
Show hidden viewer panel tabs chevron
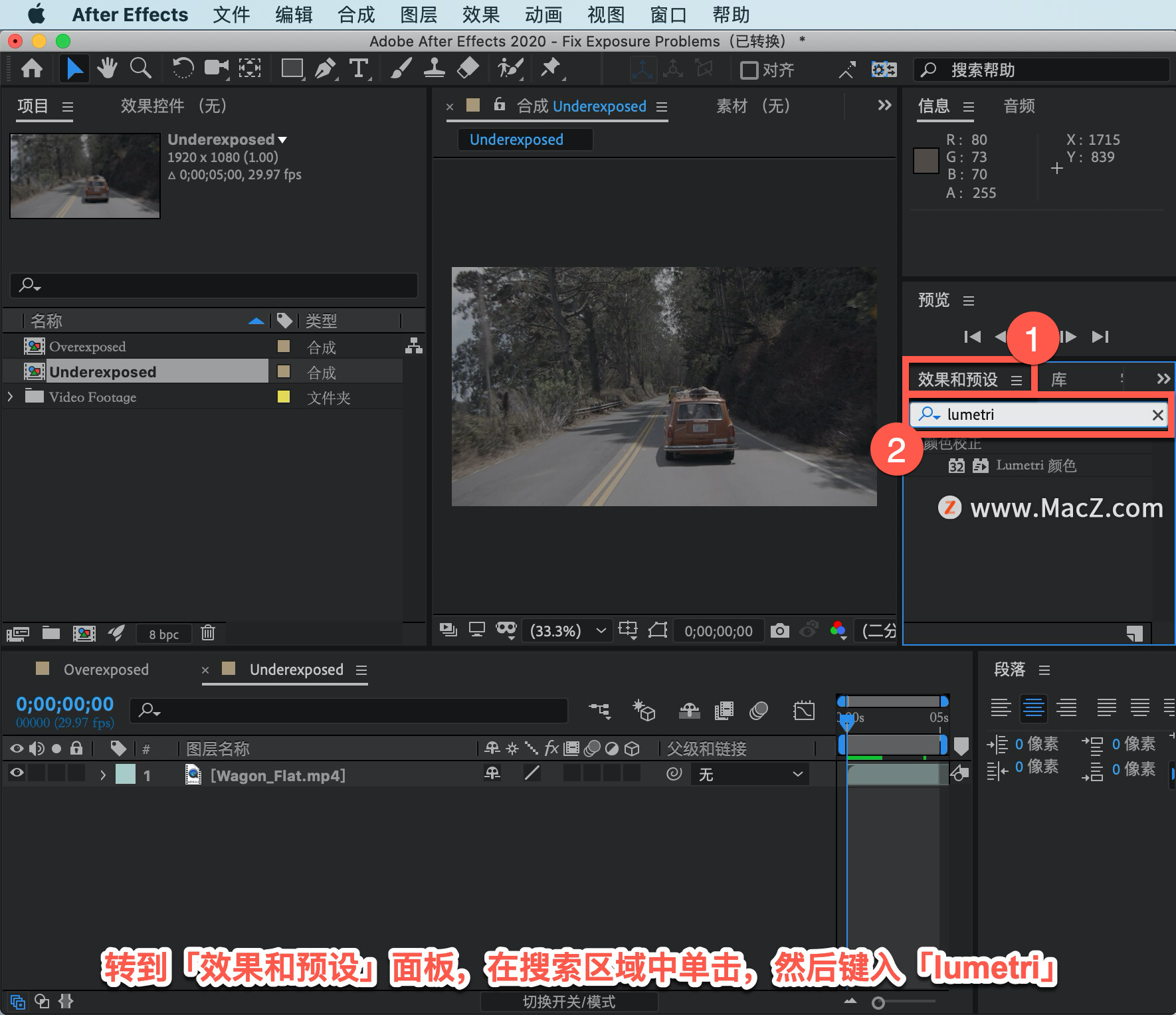(884, 105)
